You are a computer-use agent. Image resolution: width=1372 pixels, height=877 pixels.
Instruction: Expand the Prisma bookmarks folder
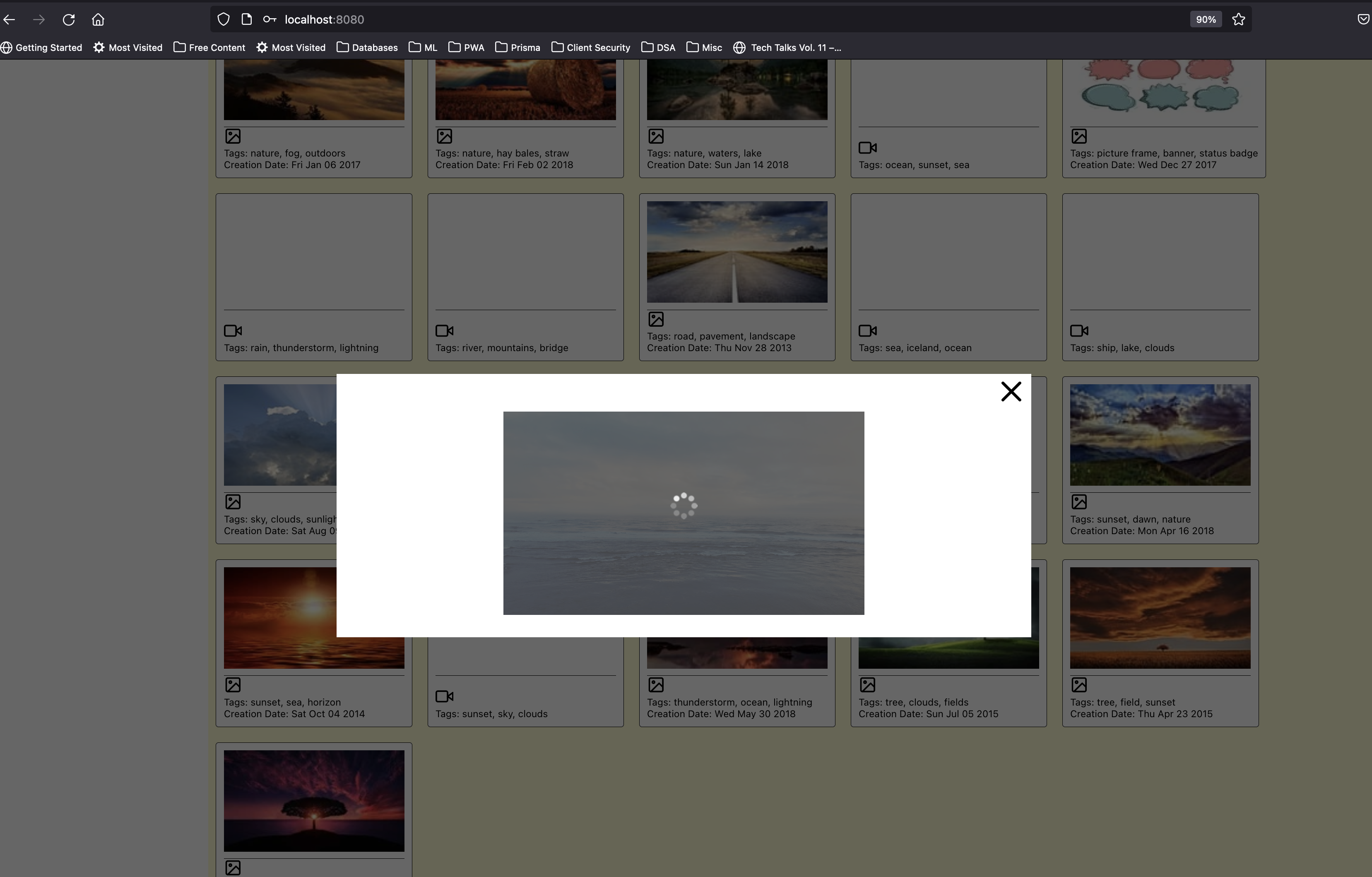tap(518, 48)
